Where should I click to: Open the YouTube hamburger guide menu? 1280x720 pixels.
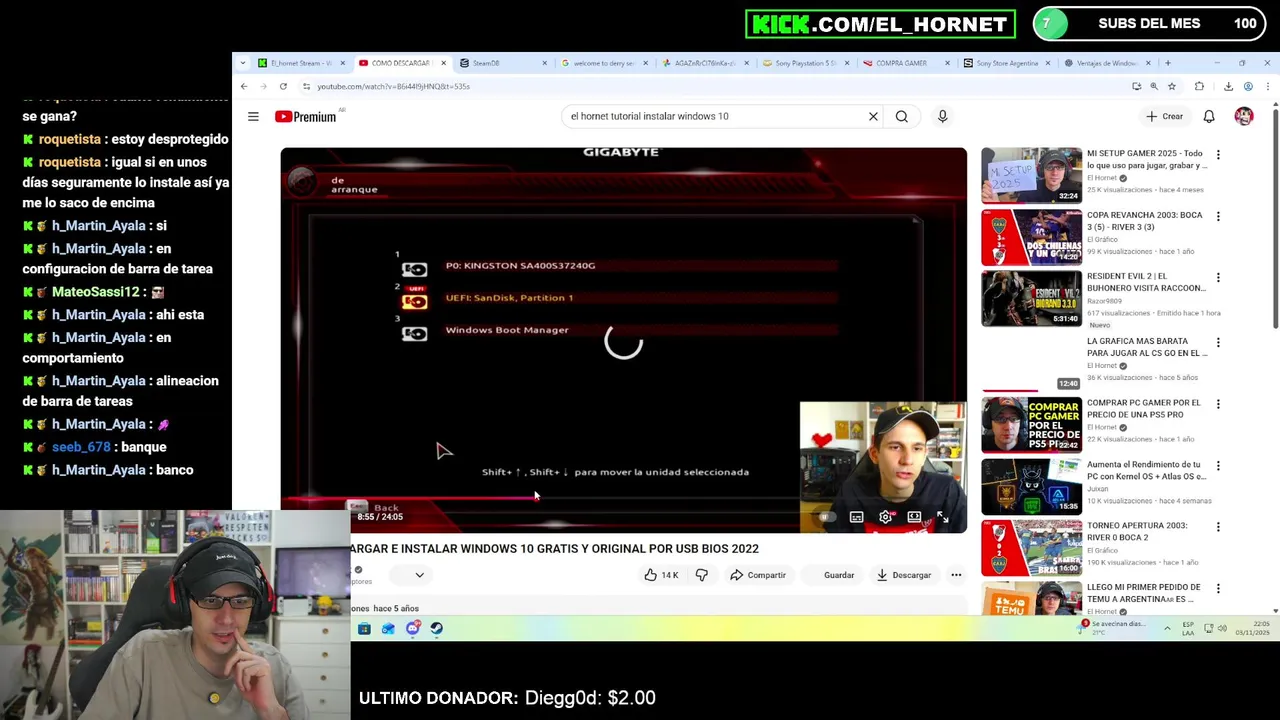coord(253,117)
